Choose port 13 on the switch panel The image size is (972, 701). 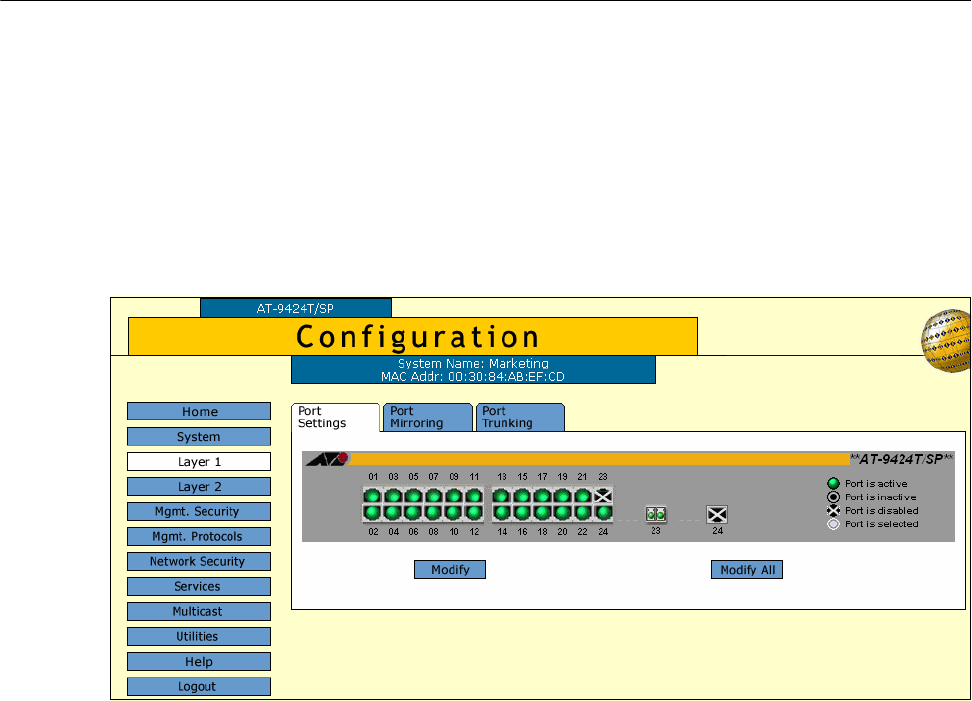502,496
